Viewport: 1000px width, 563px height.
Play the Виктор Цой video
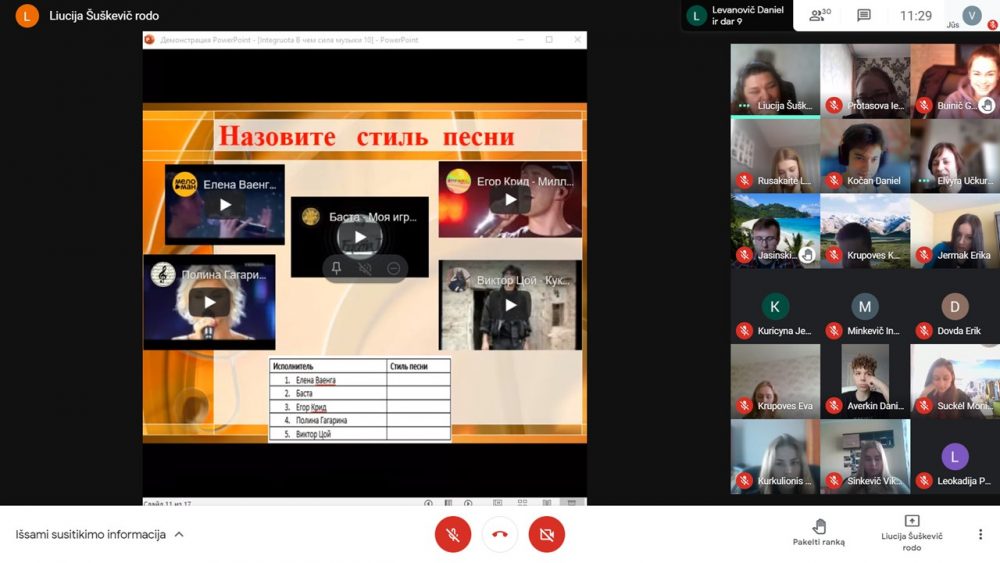coord(510,305)
